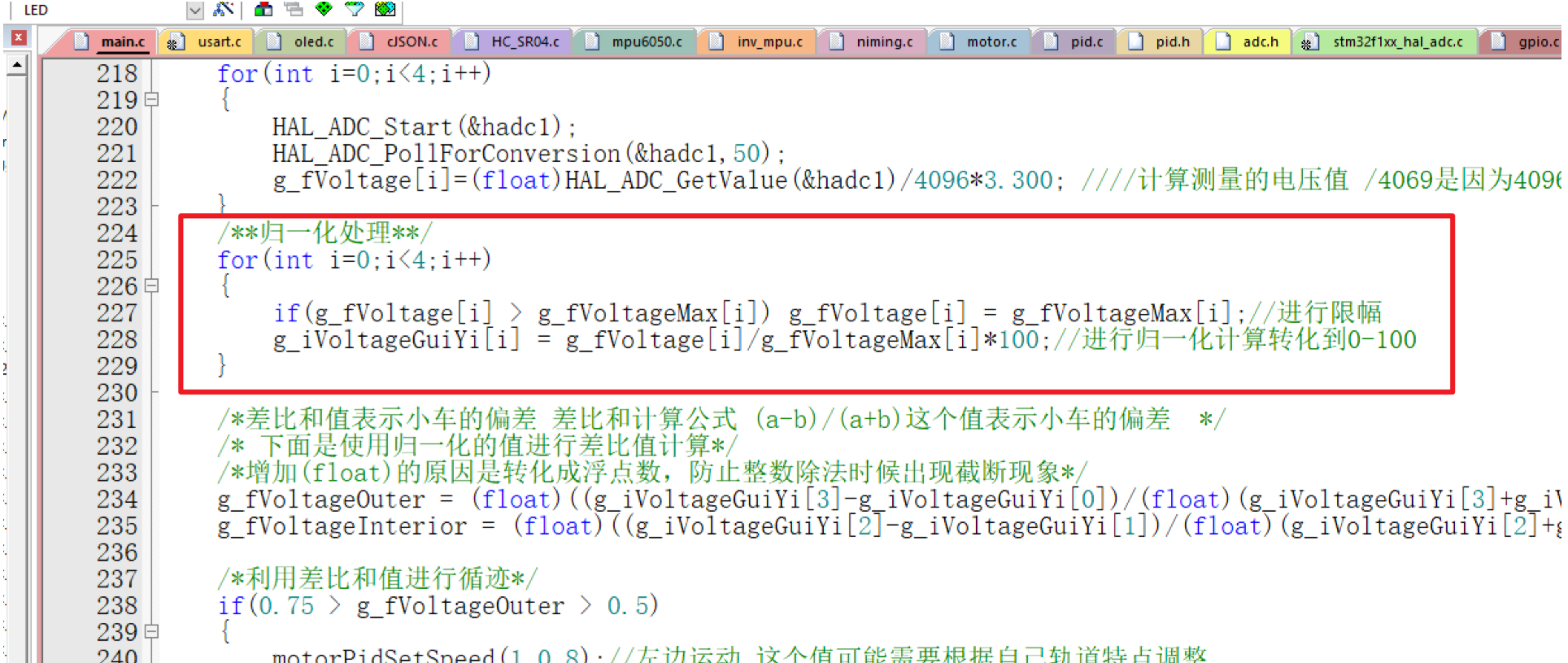Click the 利用差比和值进行循迹 comment
This screenshot has width=1568, height=663.
click(377, 579)
